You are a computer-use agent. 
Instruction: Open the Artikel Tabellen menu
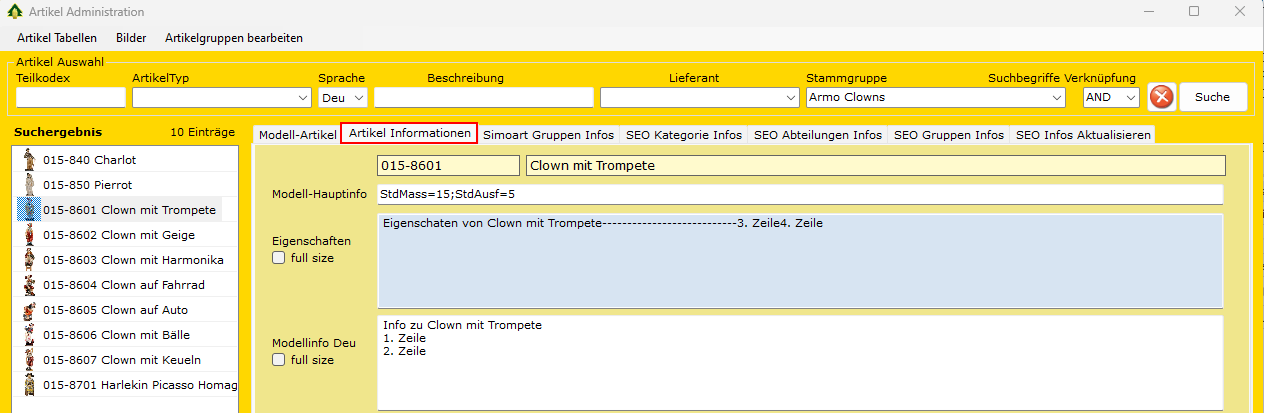57,38
